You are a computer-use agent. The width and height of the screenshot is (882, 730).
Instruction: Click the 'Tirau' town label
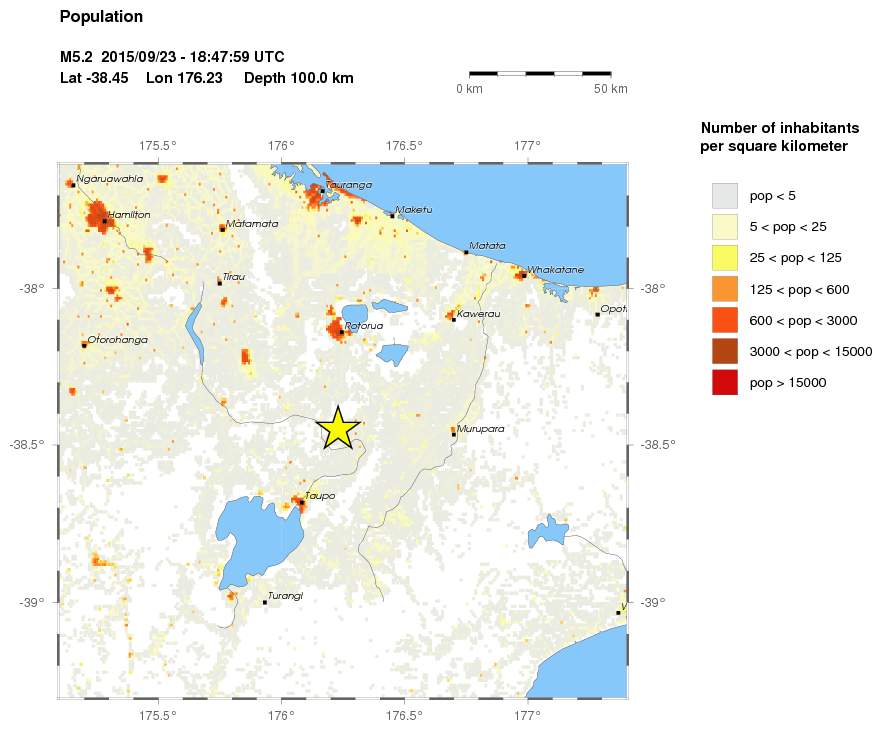click(234, 277)
